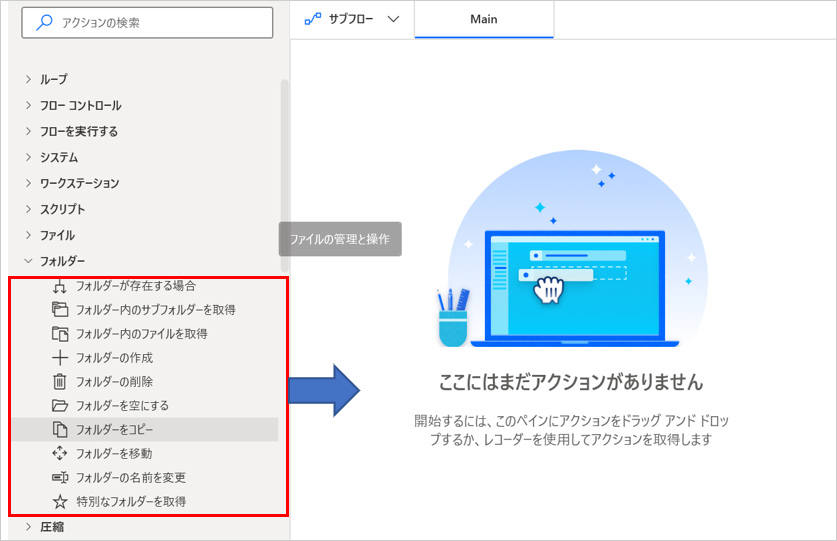Image resolution: width=837 pixels, height=541 pixels.
Task: Click the plus icon for フォルダーの作成
Action: pos(59,357)
